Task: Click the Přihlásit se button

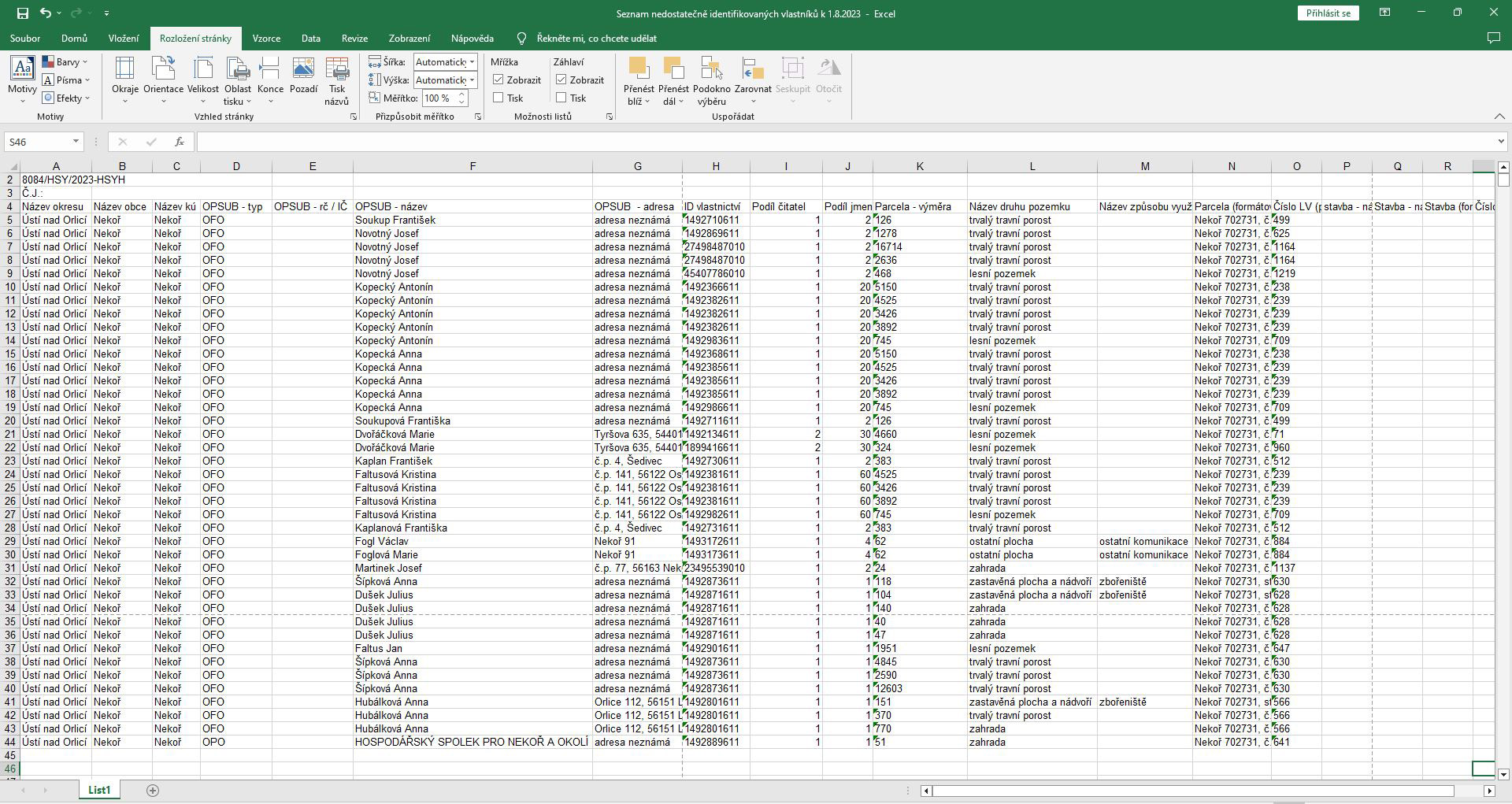Action: point(1328,13)
